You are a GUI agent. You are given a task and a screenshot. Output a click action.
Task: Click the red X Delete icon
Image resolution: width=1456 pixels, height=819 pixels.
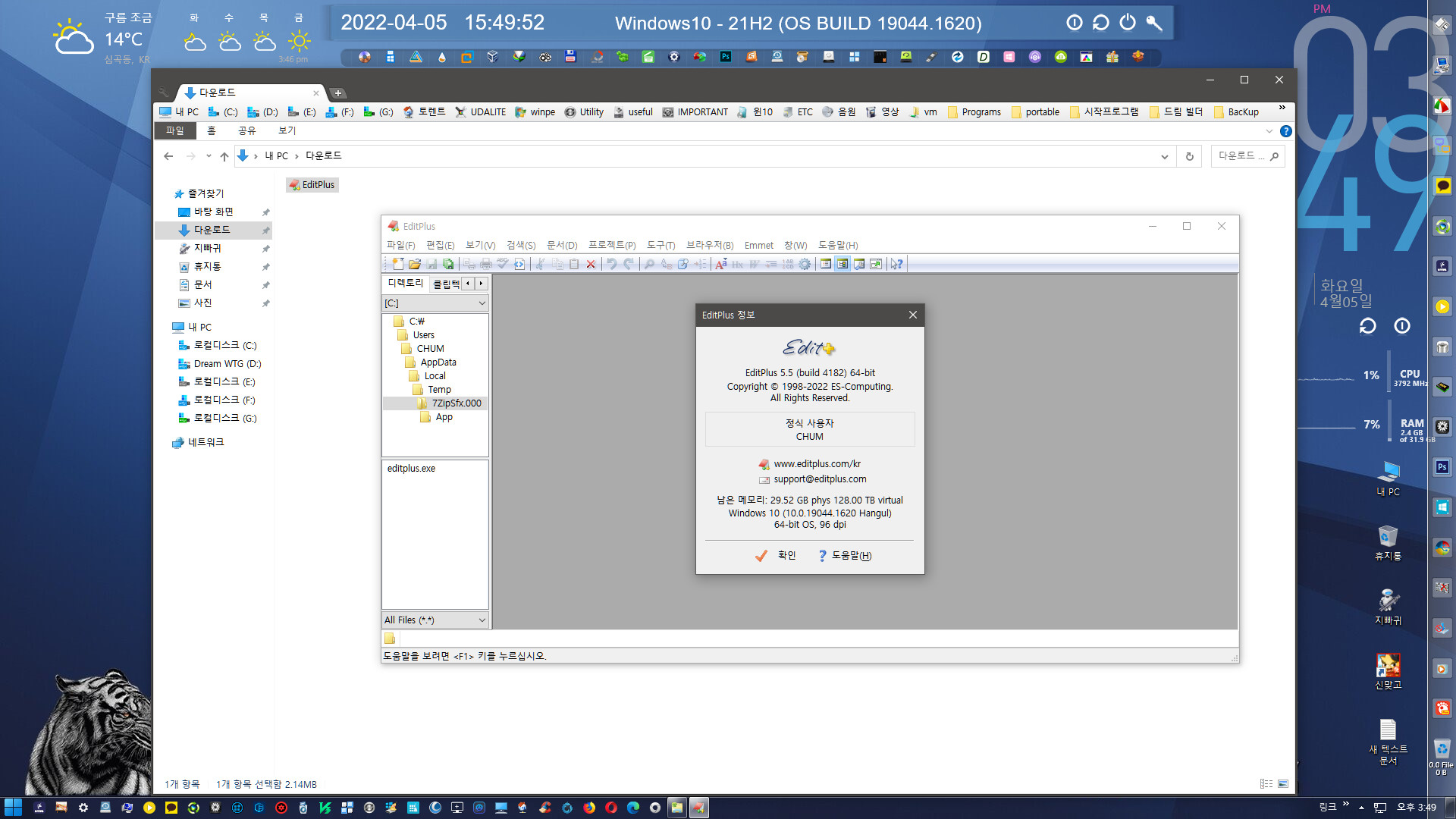[x=591, y=264]
